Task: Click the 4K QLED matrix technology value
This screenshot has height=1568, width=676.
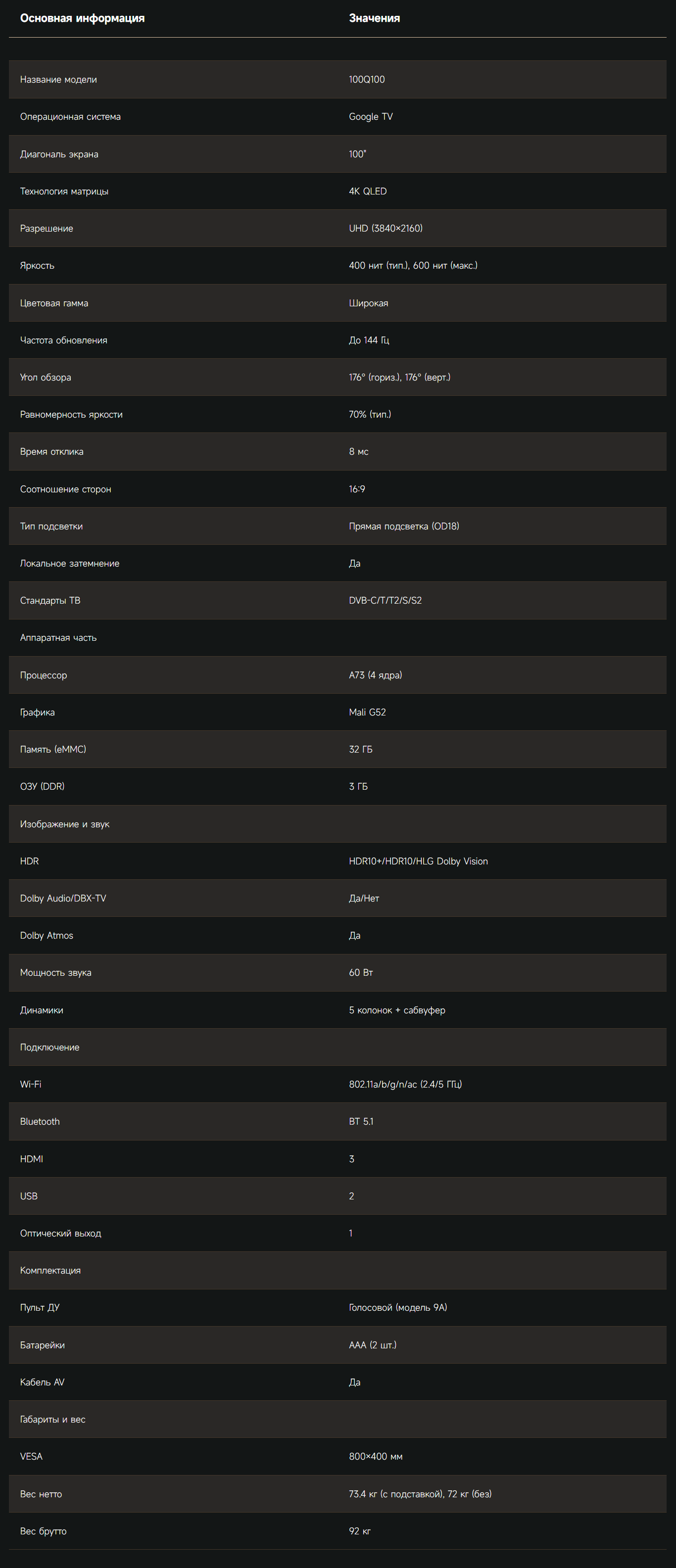Action: click(x=368, y=191)
